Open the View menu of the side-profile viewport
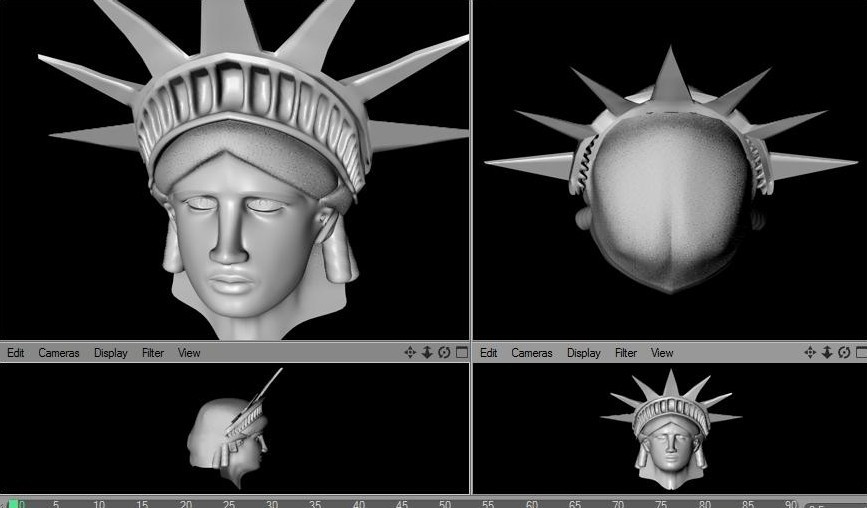Image resolution: width=867 pixels, height=508 pixels. [x=189, y=353]
